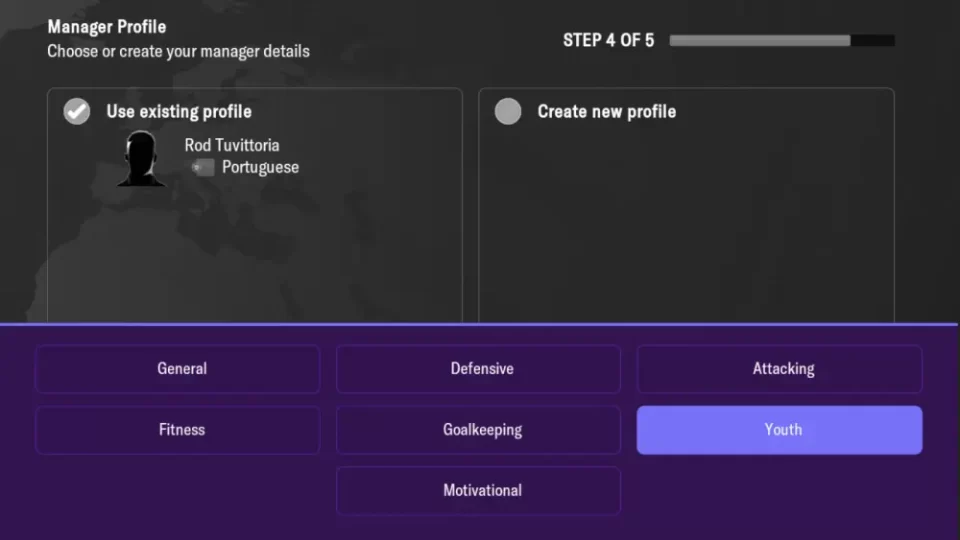Click the flag icon beside Portuguese

203,168
